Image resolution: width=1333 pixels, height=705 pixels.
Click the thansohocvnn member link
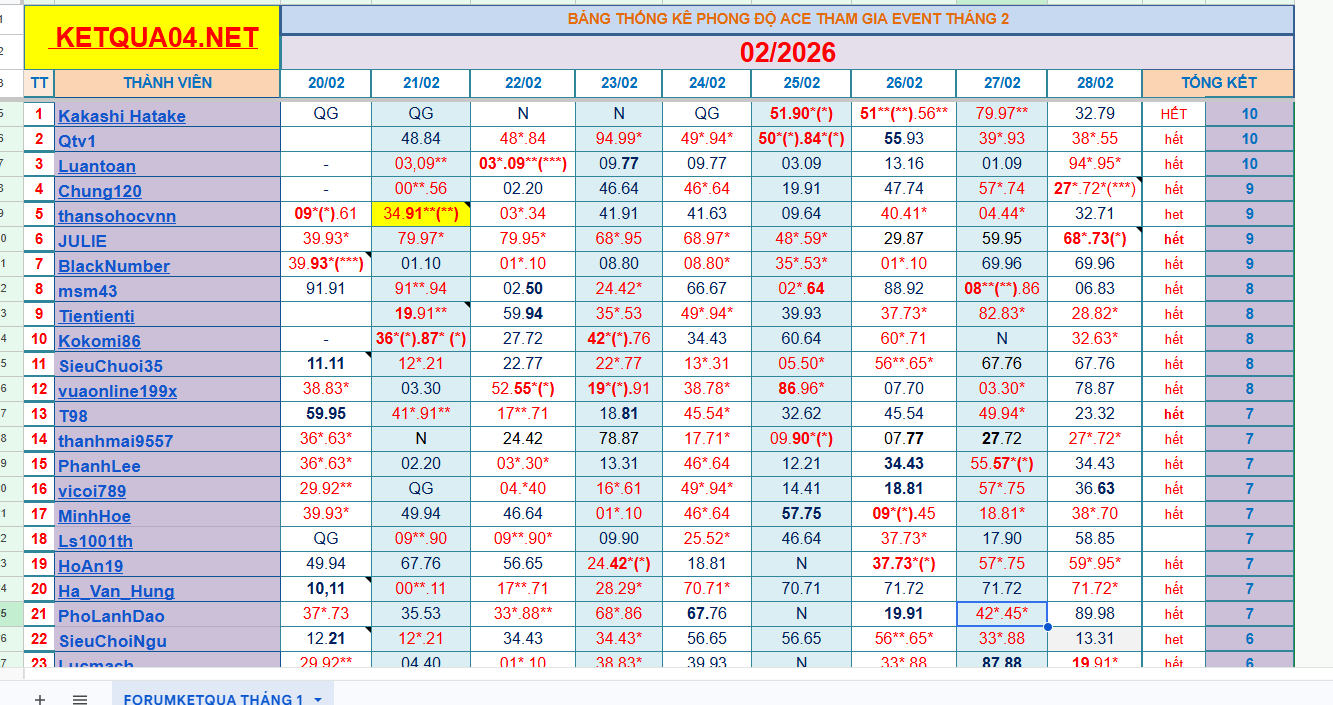pyautogui.click(x=116, y=216)
